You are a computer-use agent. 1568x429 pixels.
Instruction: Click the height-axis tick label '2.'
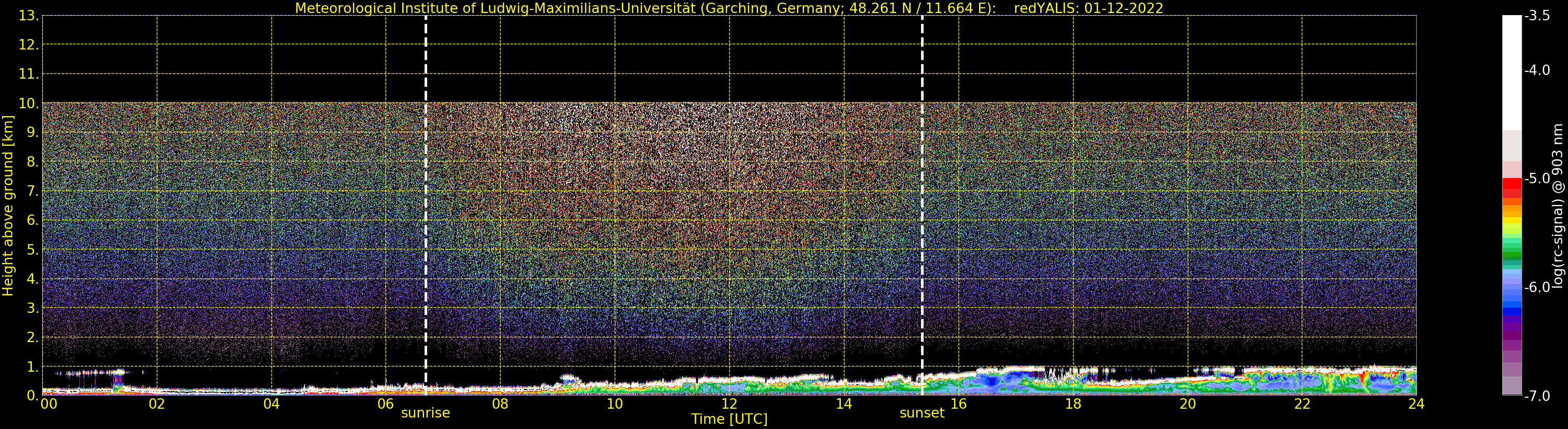(33, 337)
